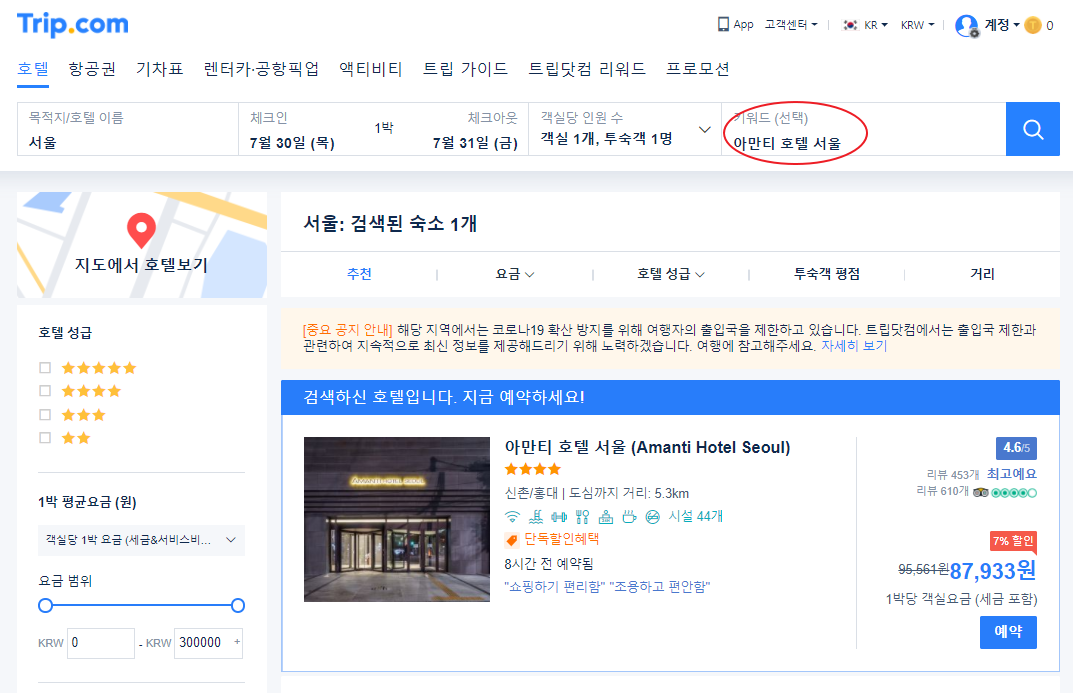The height and width of the screenshot is (693, 1073).
Task: Click the blue 예약 button
Action: pyautogui.click(x=1008, y=632)
